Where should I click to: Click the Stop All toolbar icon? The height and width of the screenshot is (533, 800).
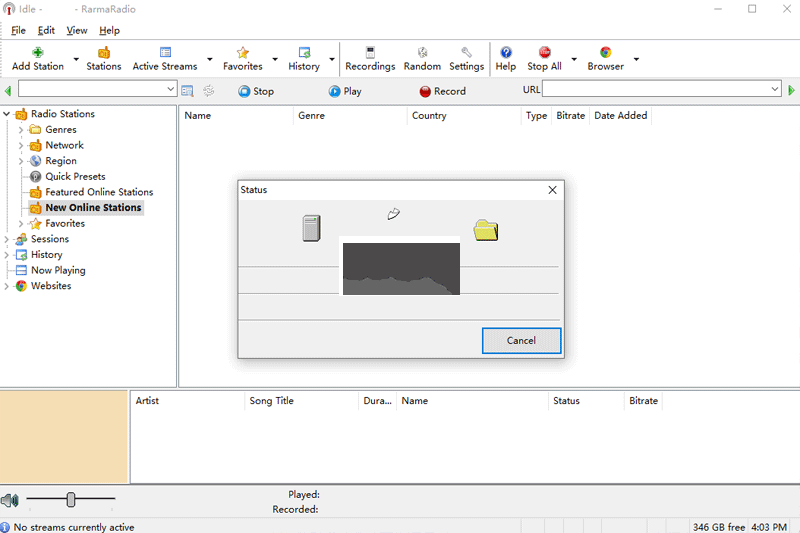(x=544, y=53)
